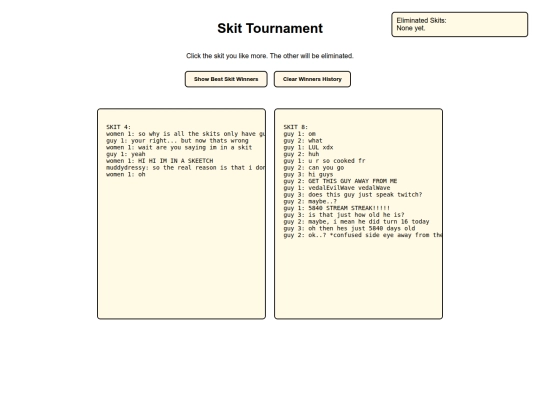Screen dimensions: 540x405
Task: Click the line 'women 1: oh'
Action: coord(126,175)
